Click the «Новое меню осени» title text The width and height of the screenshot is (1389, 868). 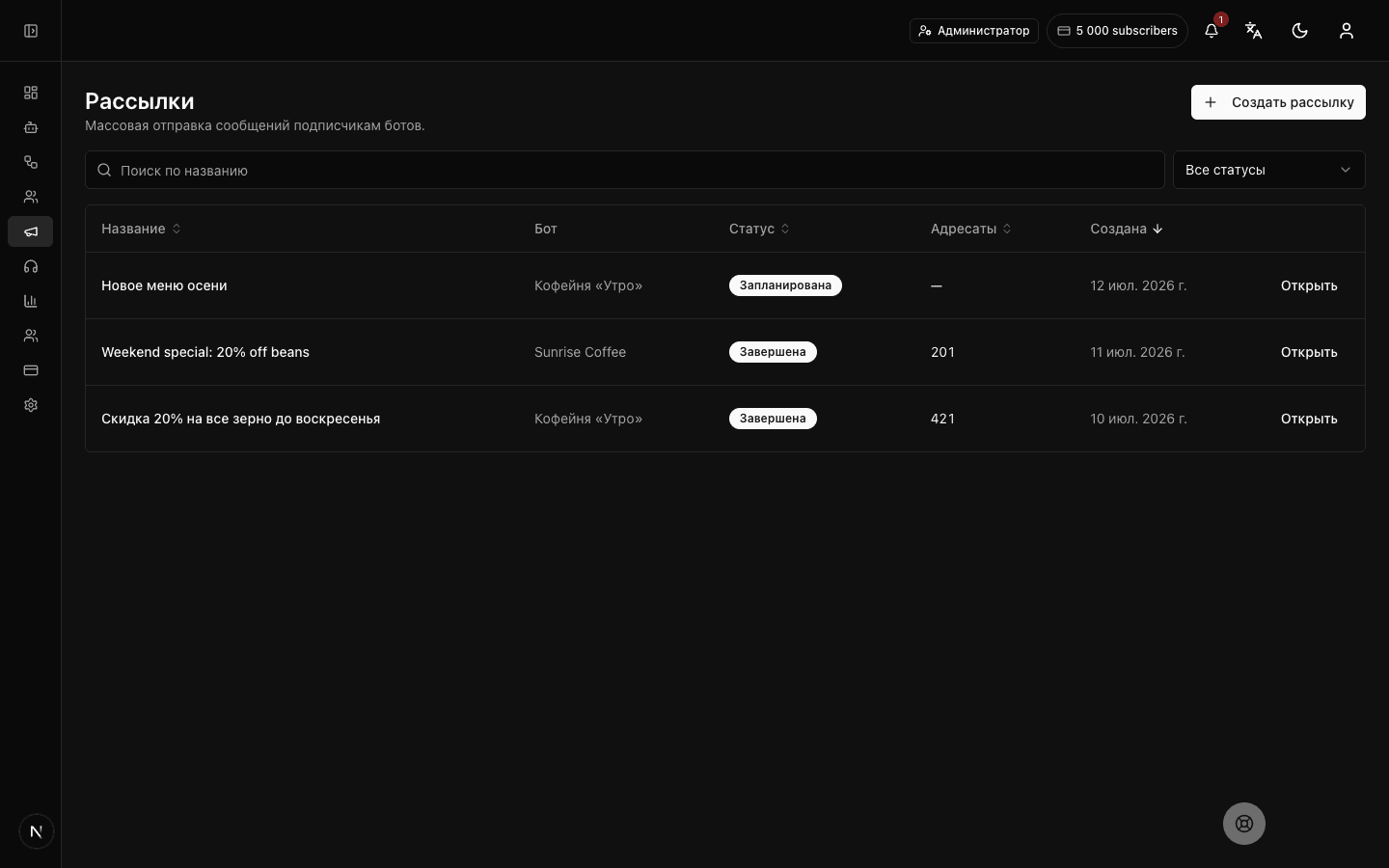164,285
